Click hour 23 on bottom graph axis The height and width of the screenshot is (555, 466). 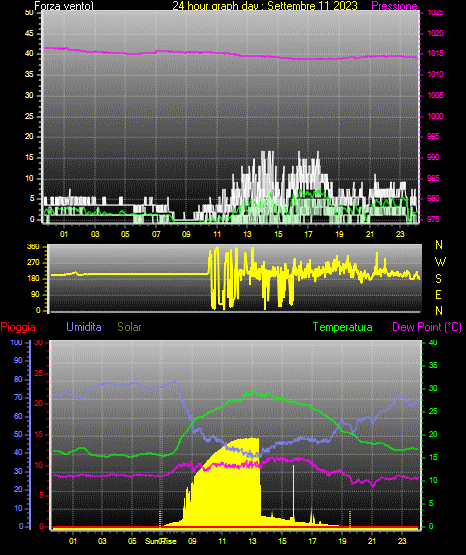click(402, 541)
